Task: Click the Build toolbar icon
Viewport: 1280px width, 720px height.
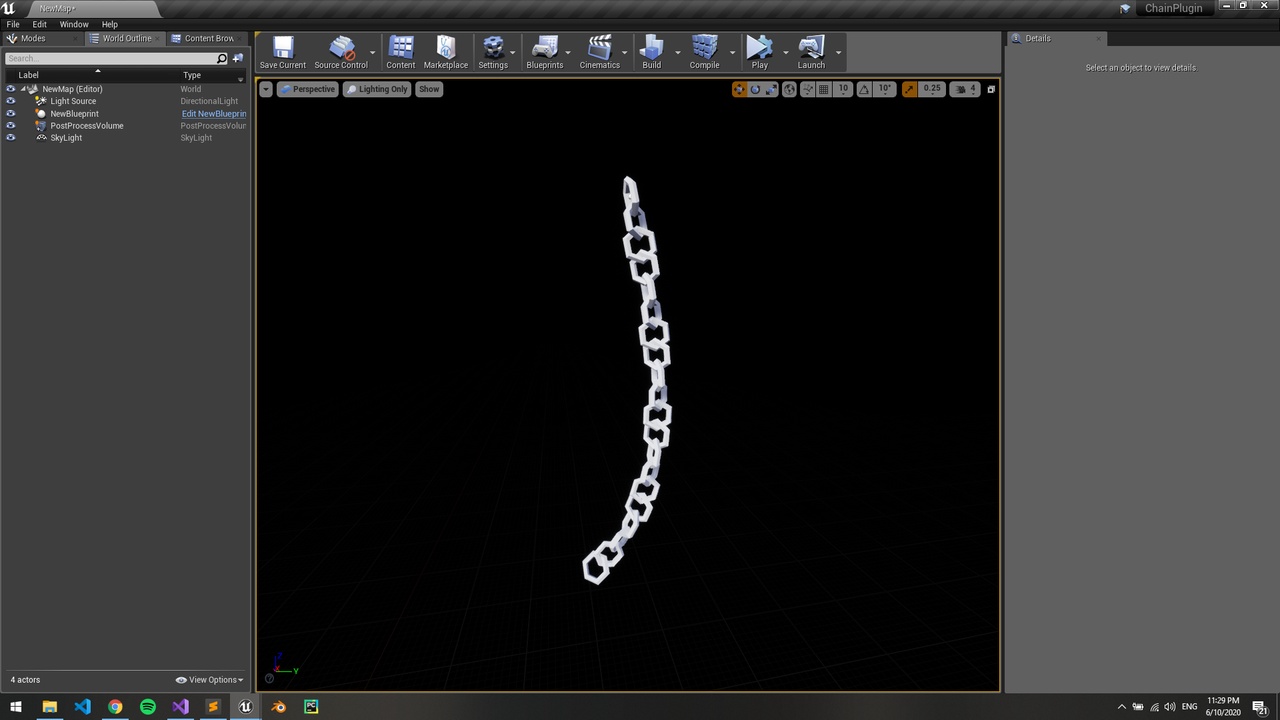Action: pos(651,52)
